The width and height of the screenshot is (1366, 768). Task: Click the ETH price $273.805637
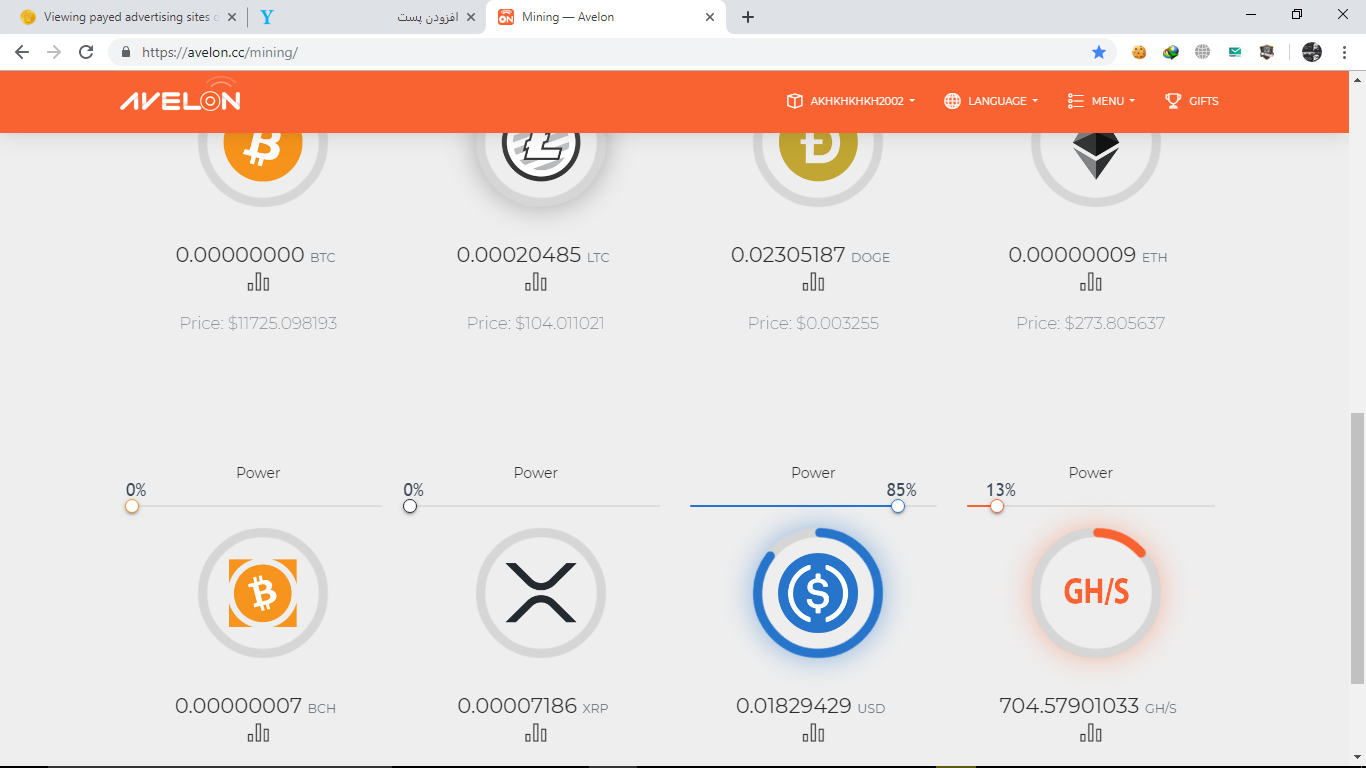(1090, 323)
